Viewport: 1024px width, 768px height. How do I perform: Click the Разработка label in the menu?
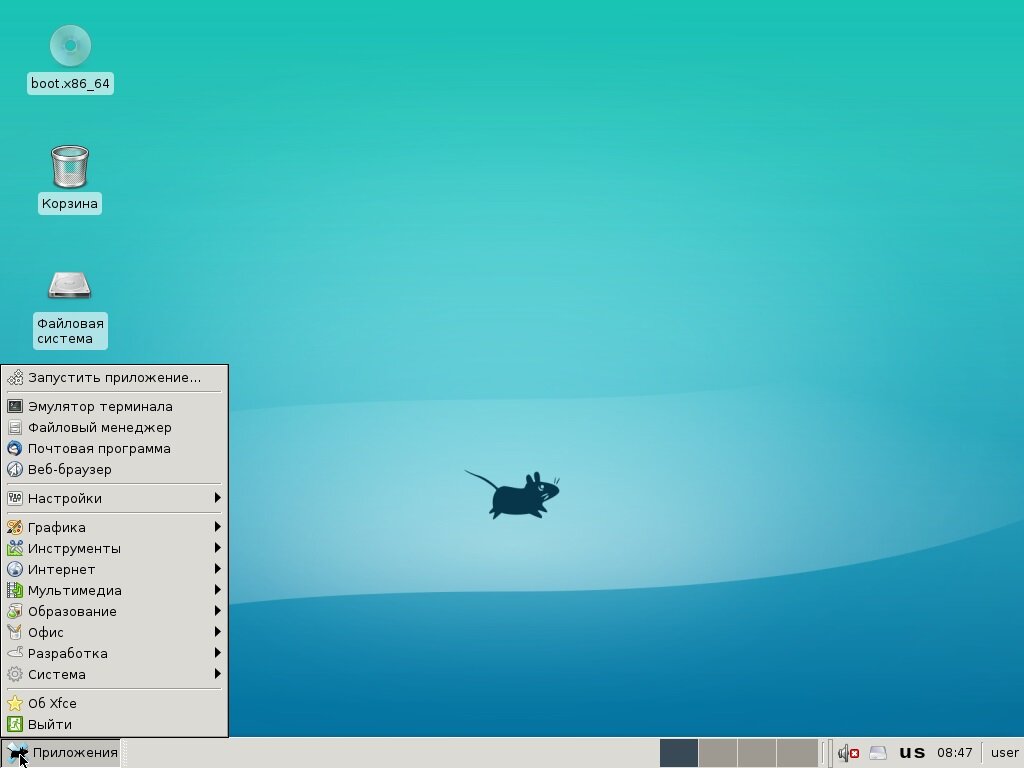tap(68, 653)
